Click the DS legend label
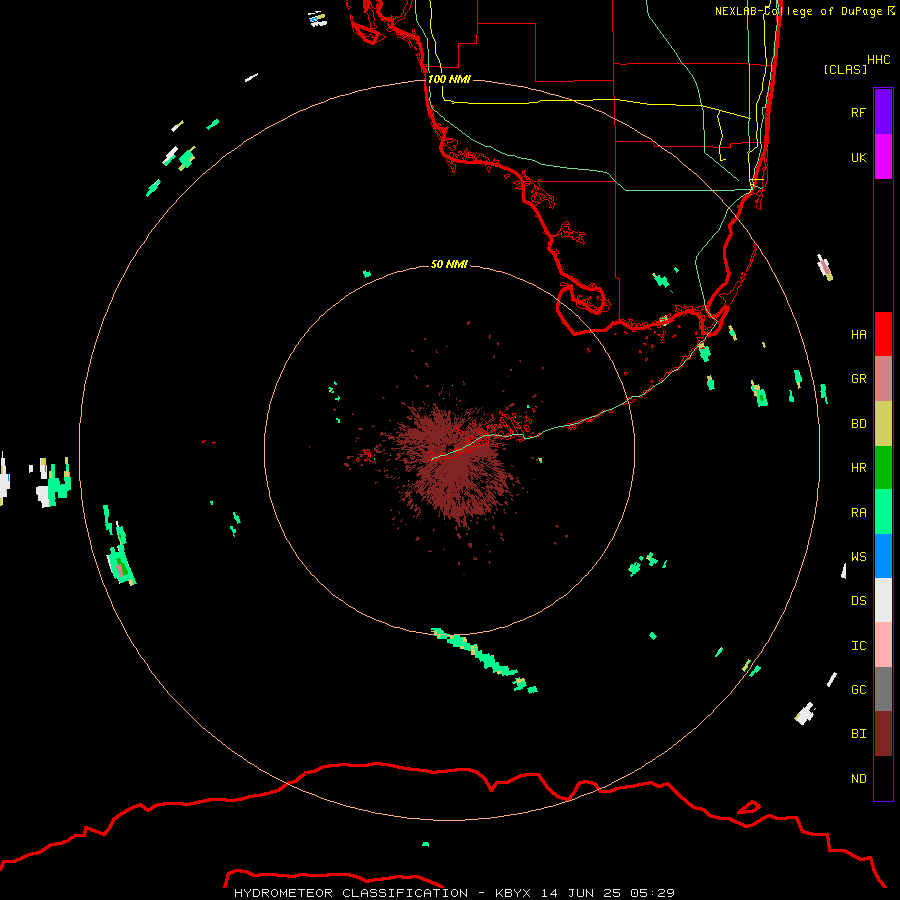 click(x=858, y=601)
